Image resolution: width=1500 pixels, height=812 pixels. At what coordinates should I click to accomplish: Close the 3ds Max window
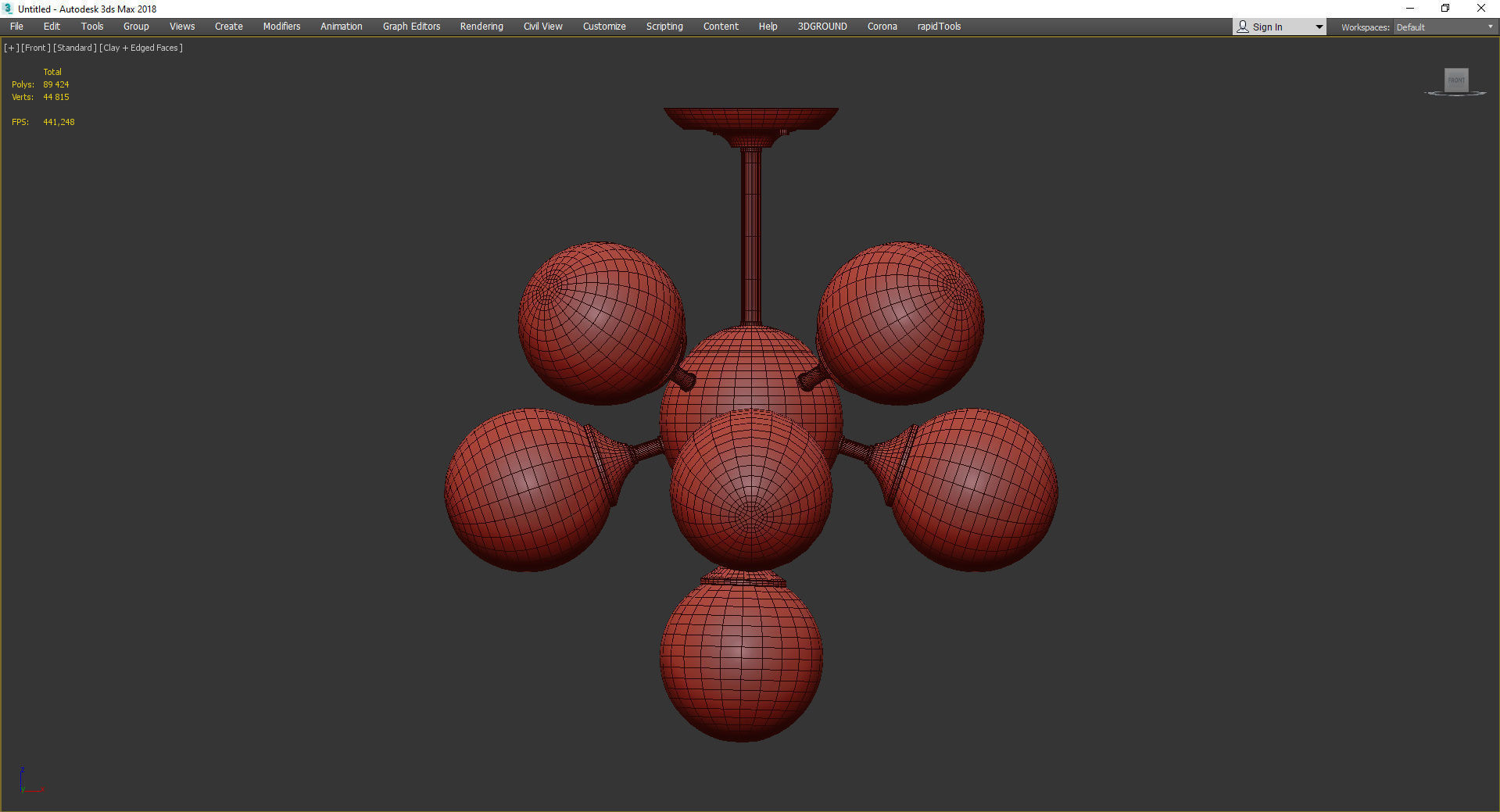coord(1480,9)
